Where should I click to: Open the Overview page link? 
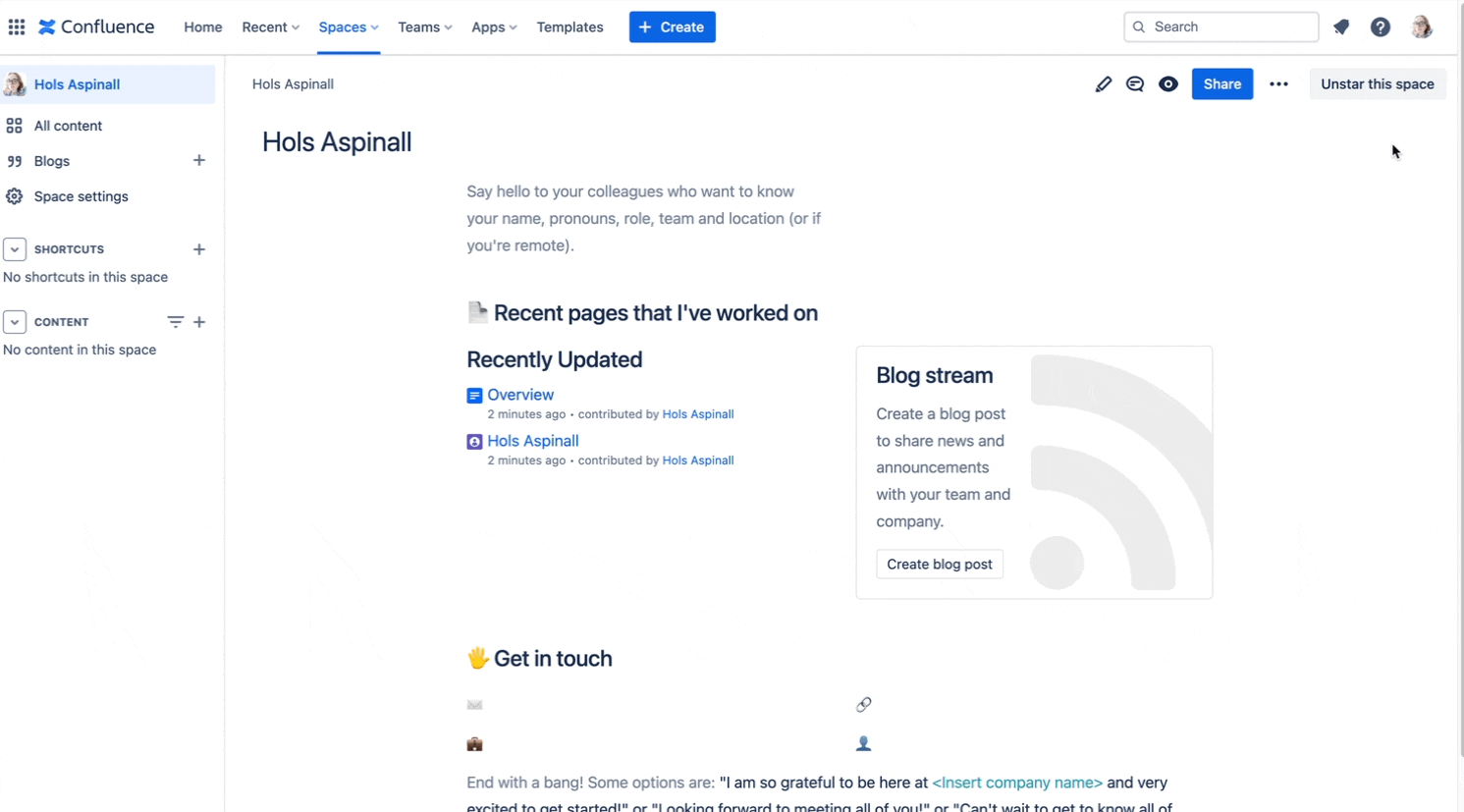point(520,395)
